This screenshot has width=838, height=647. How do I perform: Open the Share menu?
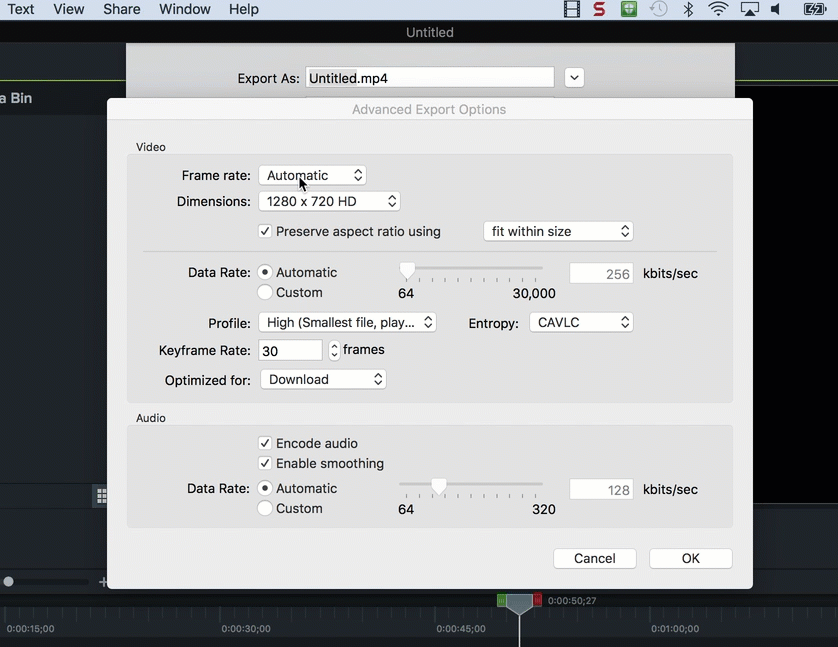[121, 9]
